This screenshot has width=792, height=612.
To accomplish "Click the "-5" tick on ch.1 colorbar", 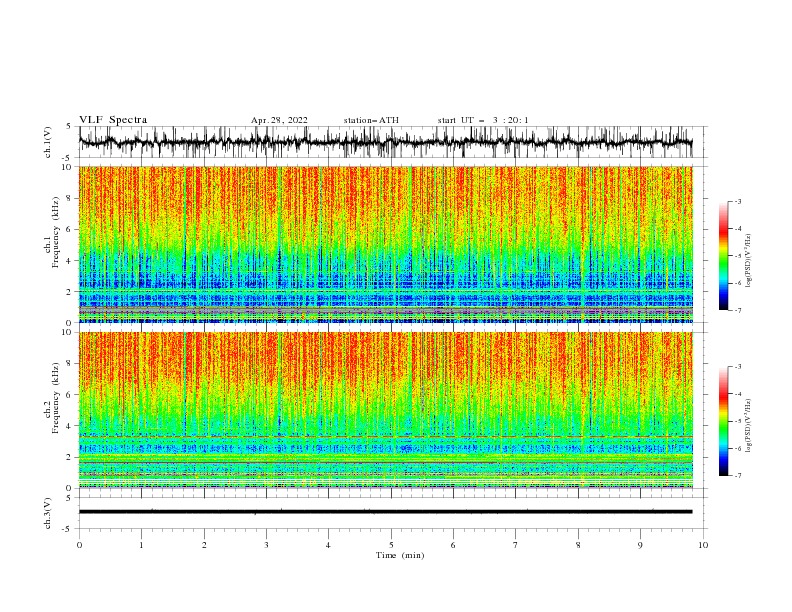I will click(737, 256).
